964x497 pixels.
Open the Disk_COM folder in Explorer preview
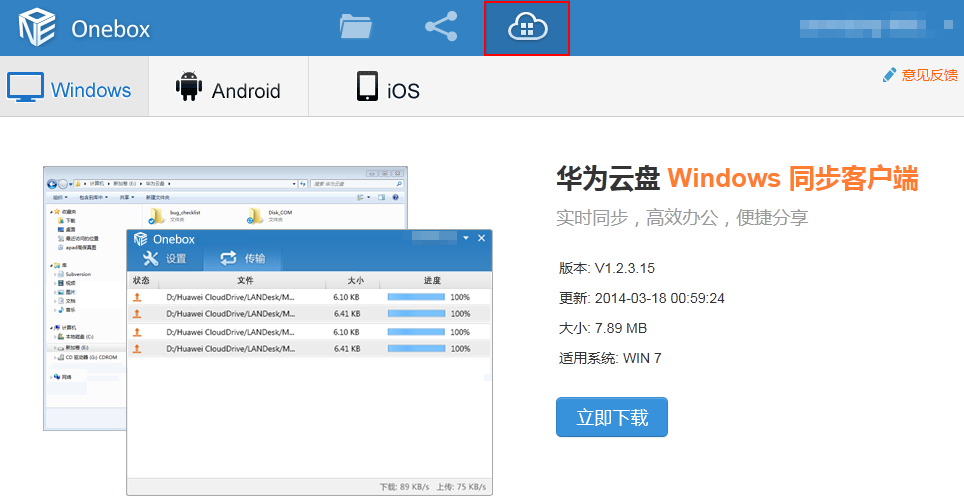click(x=271, y=215)
